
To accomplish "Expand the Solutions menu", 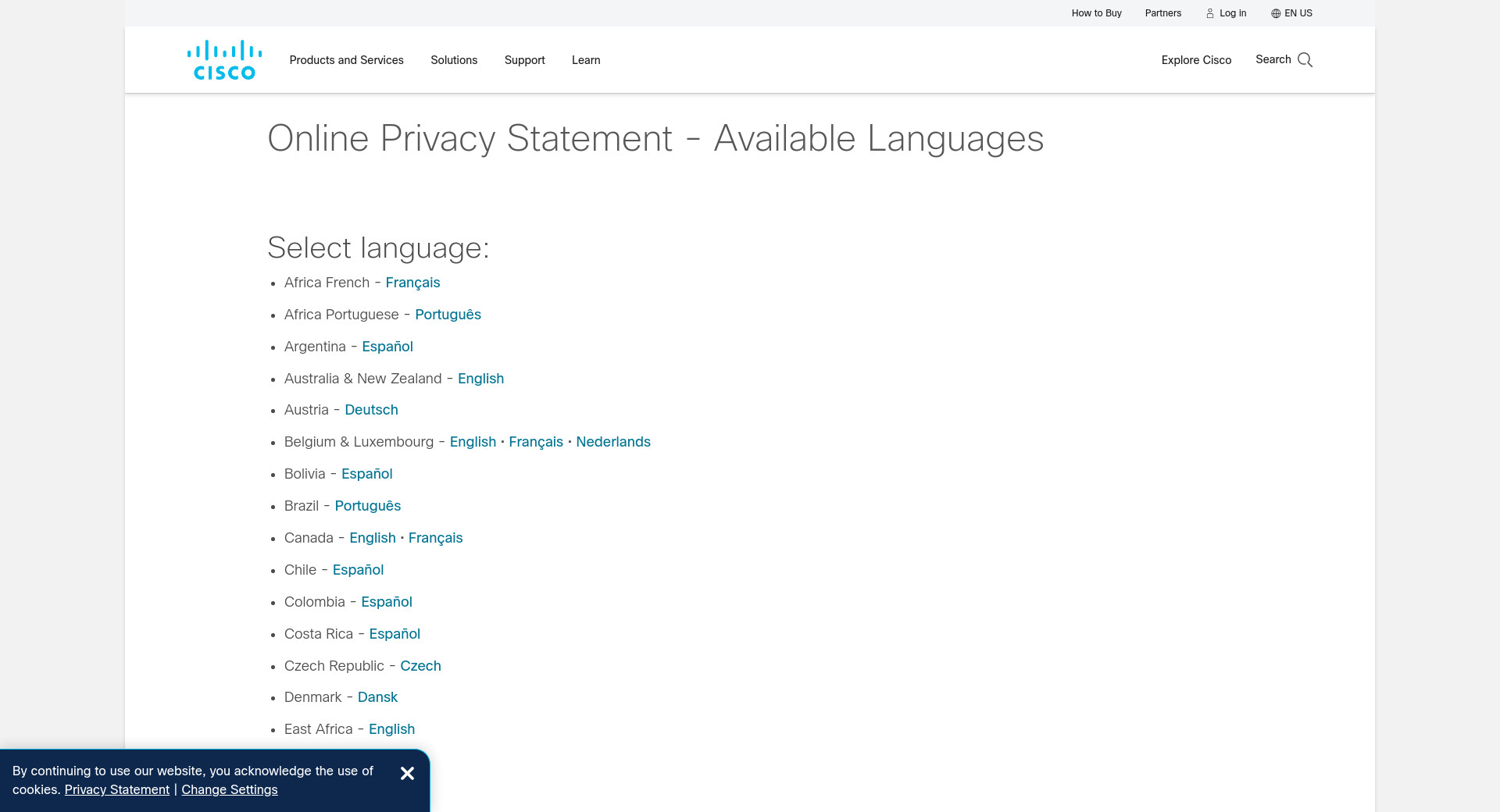I will 454,60.
